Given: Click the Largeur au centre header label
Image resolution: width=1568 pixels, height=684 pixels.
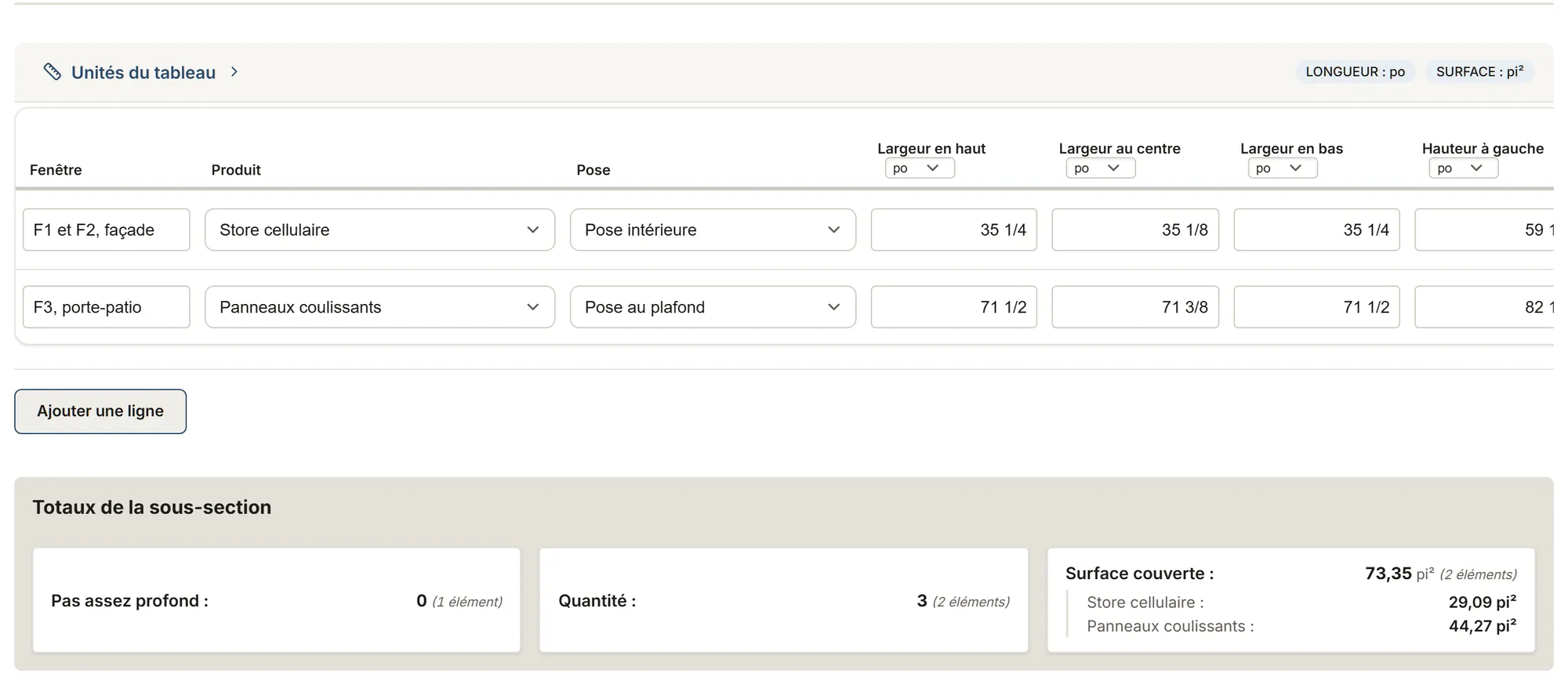Looking at the screenshot, I should 1120,149.
